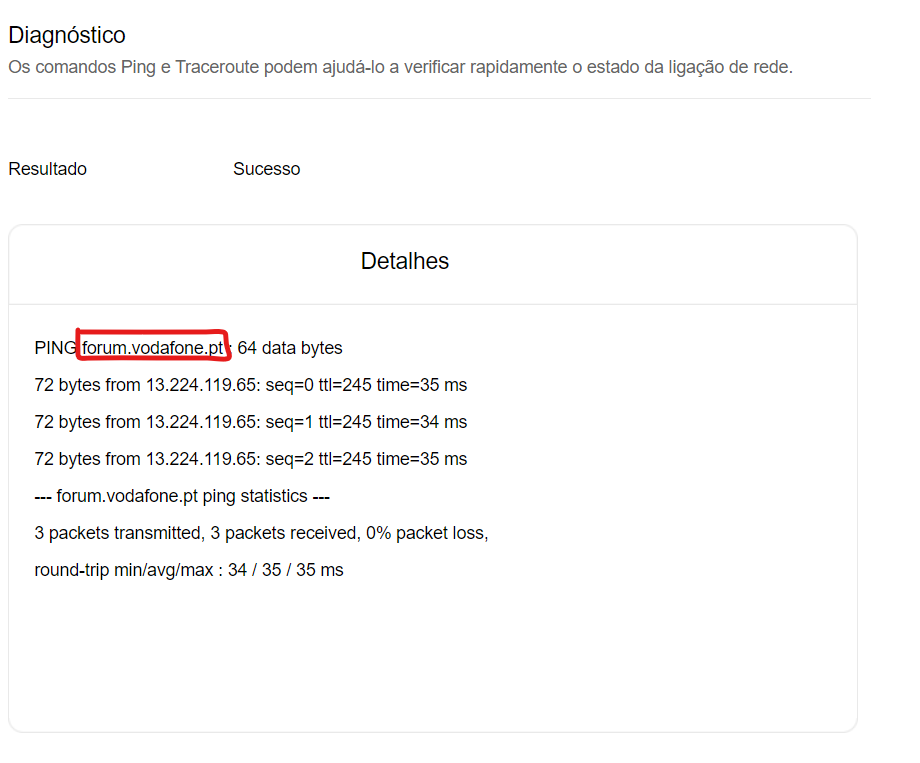Click the IP address in seq=0 line
920x763 pixels.
pyautogui.click(x=202, y=385)
